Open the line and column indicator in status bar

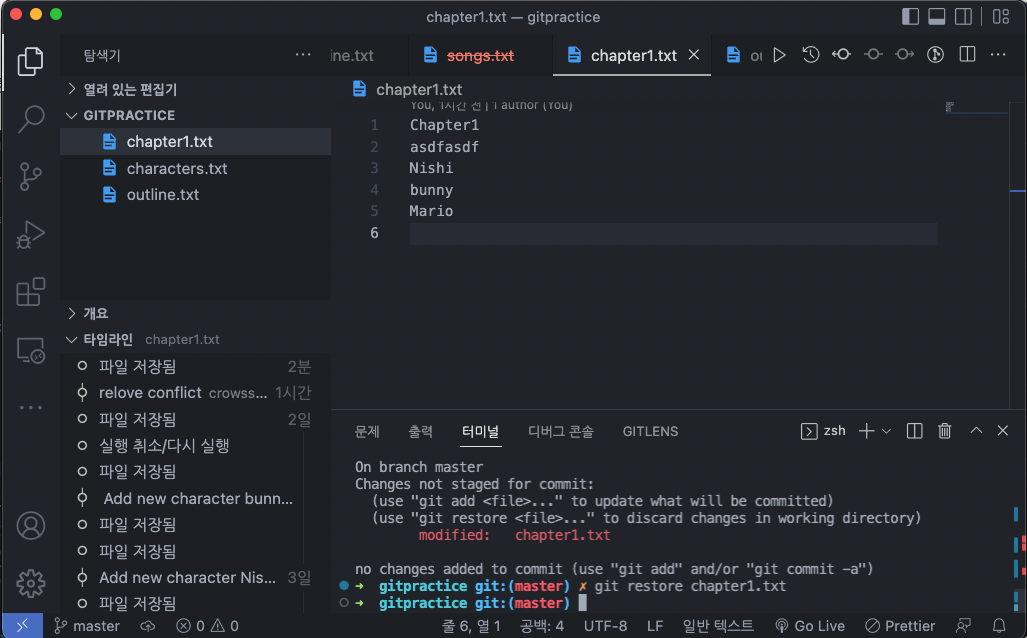pyautogui.click(x=472, y=626)
